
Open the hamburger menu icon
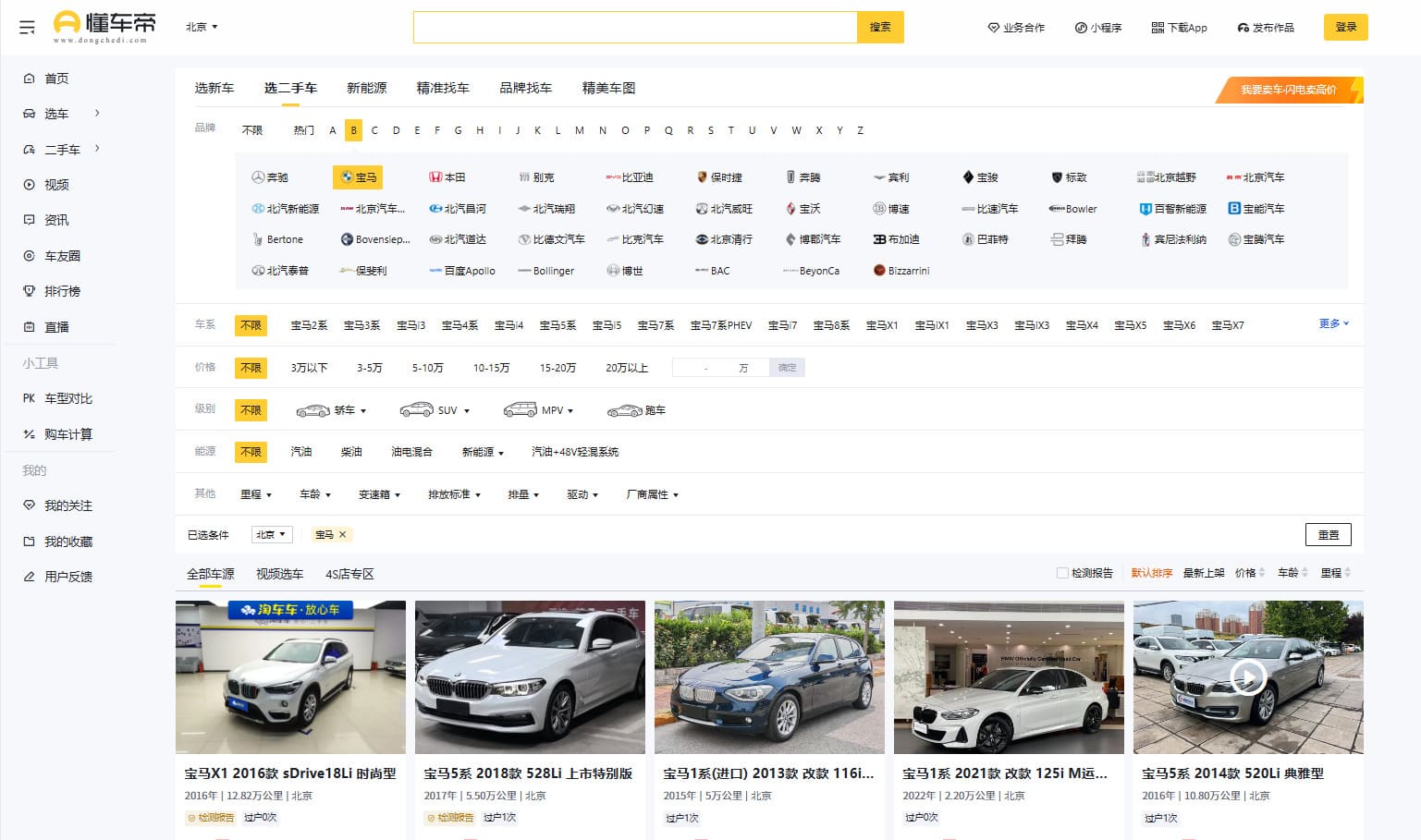pos(27,28)
